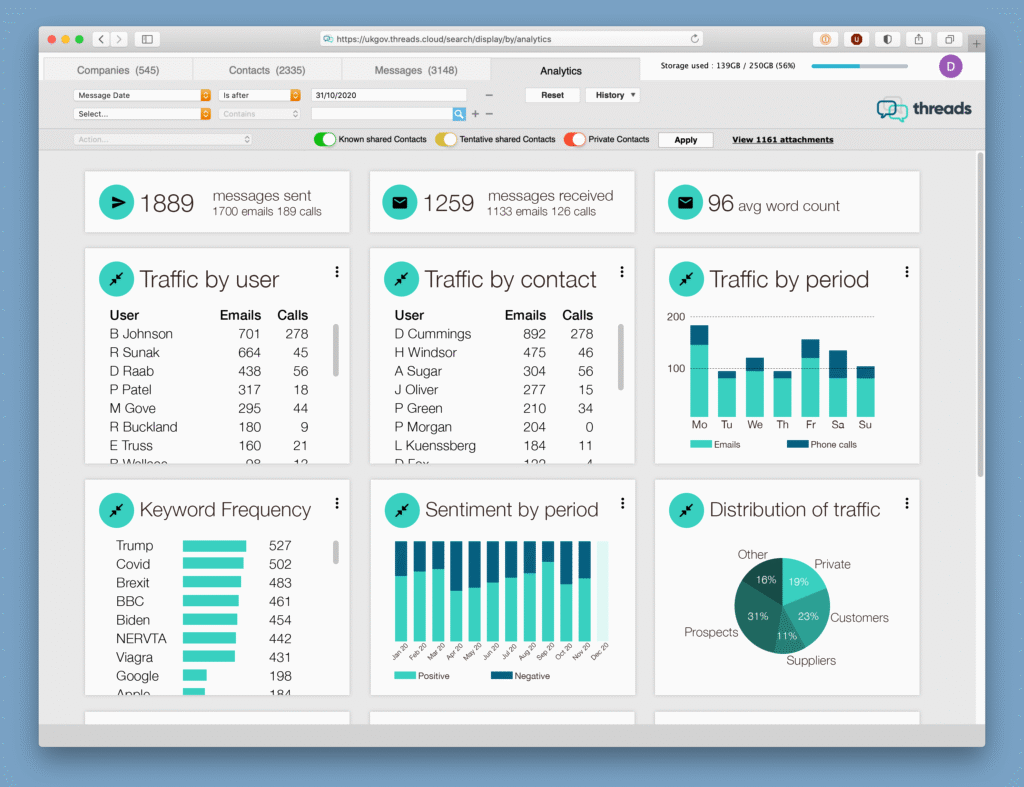Click the Distribution of traffic panel icon
Screen dimensions: 1024x787
[686, 510]
